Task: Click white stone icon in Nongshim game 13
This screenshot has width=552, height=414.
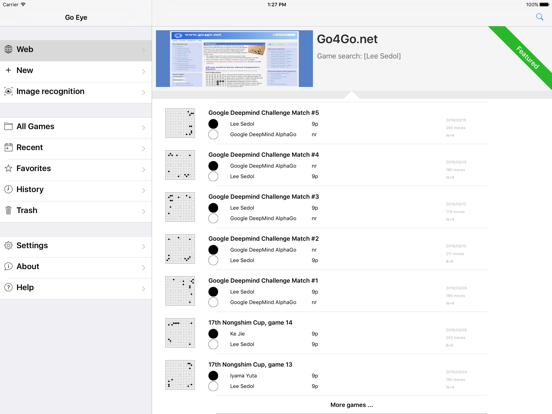Action: [213, 386]
